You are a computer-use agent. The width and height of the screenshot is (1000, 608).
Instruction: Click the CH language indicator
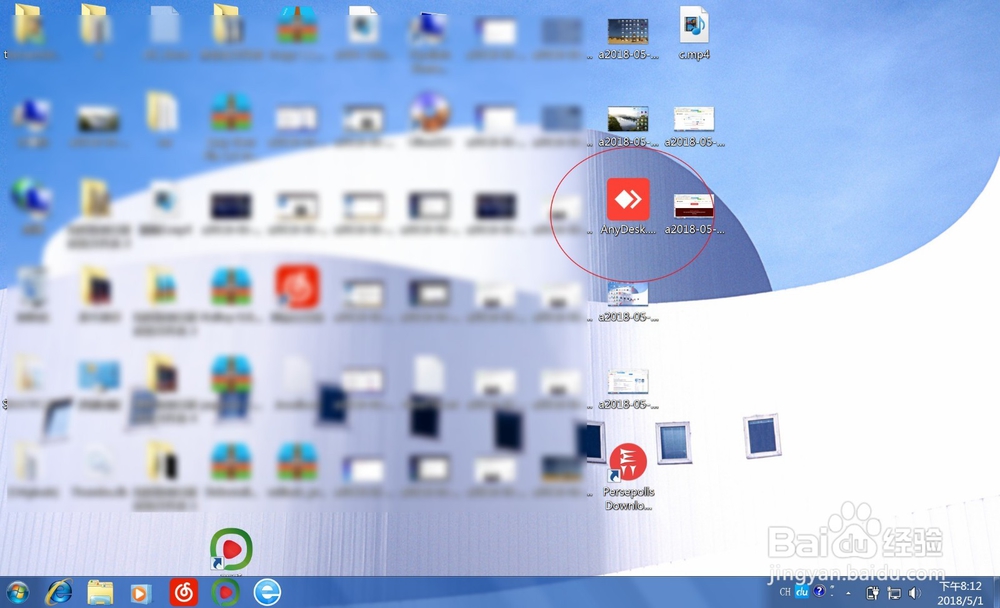coord(785,592)
